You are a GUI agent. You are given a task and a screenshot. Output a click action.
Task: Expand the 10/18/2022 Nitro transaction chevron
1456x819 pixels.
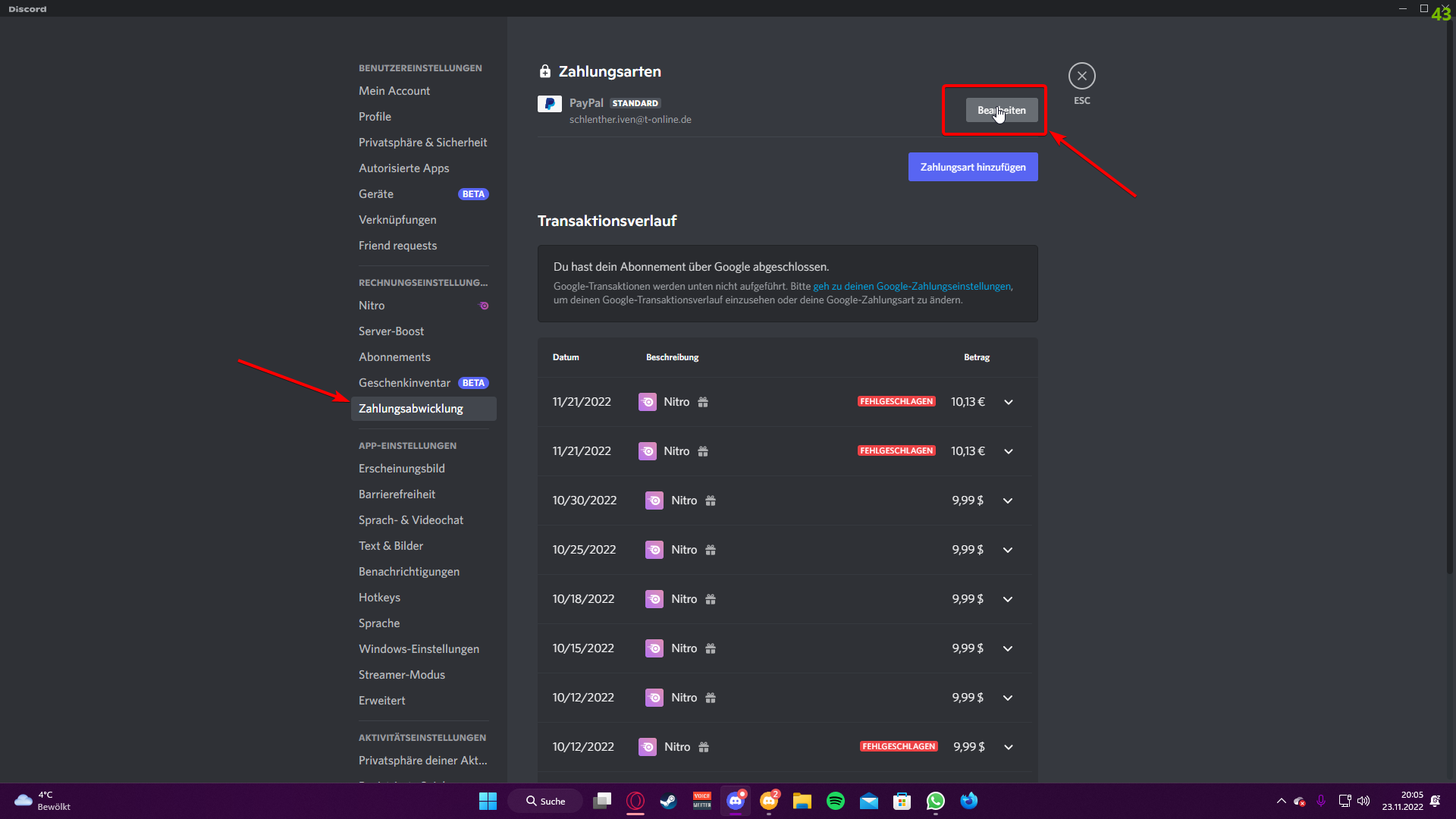pyautogui.click(x=1007, y=599)
